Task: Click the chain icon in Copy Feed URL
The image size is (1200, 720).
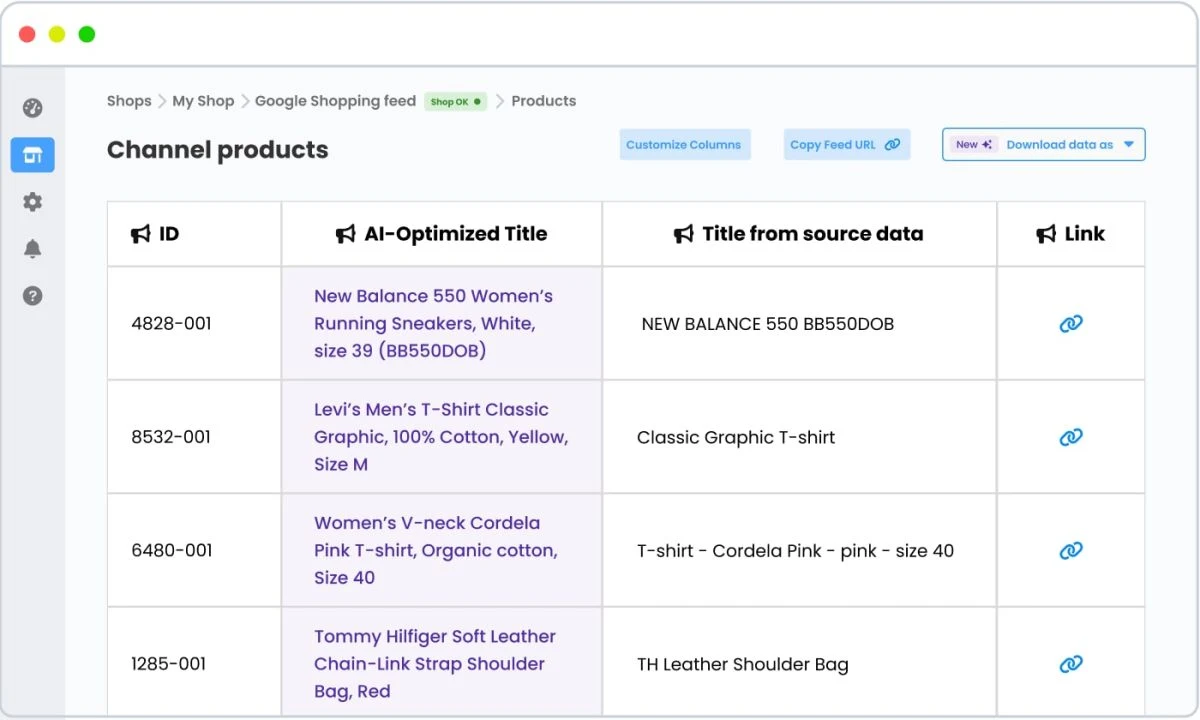Action: (x=892, y=145)
